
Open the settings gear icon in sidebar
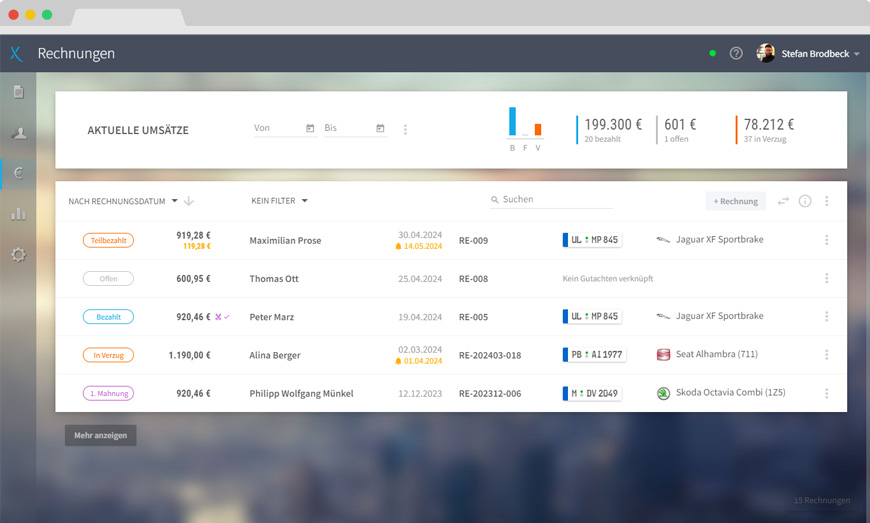tap(18, 254)
